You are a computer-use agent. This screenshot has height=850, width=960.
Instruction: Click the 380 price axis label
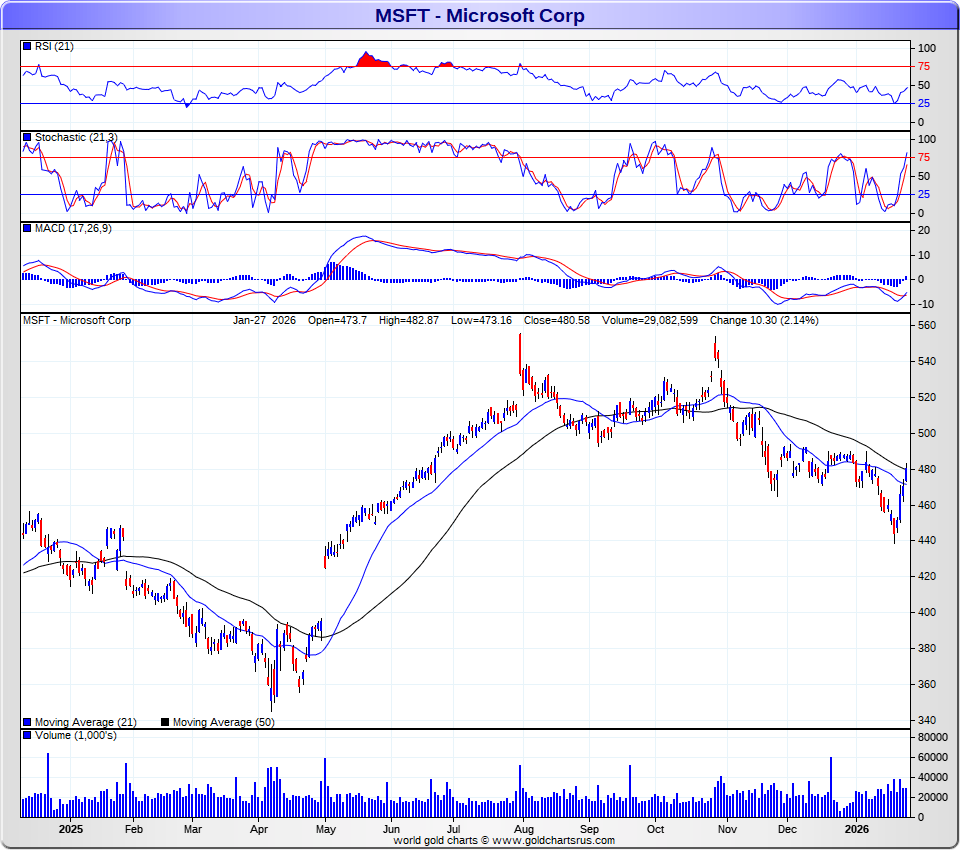(x=927, y=649)
